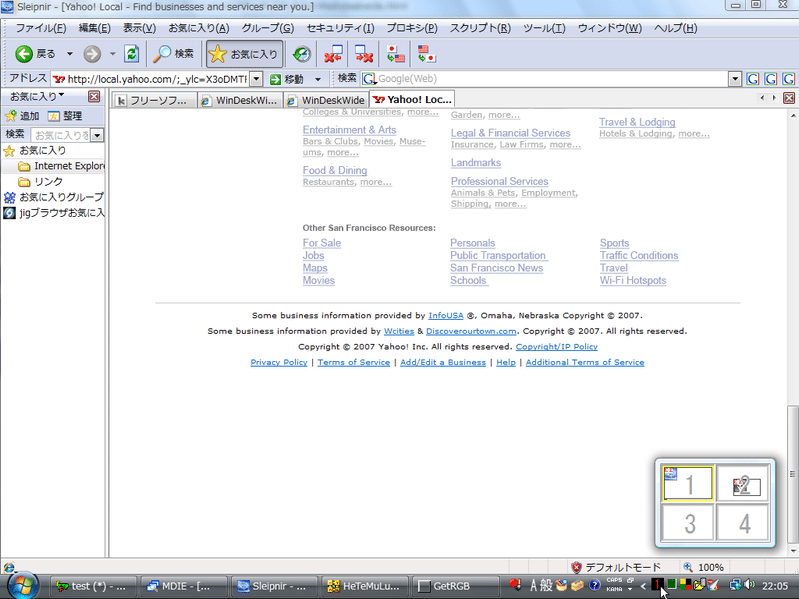Click the green back arrow button
The height and width of the screenshot is (599, 799).
pyautogui.click(x=24, y=54)
